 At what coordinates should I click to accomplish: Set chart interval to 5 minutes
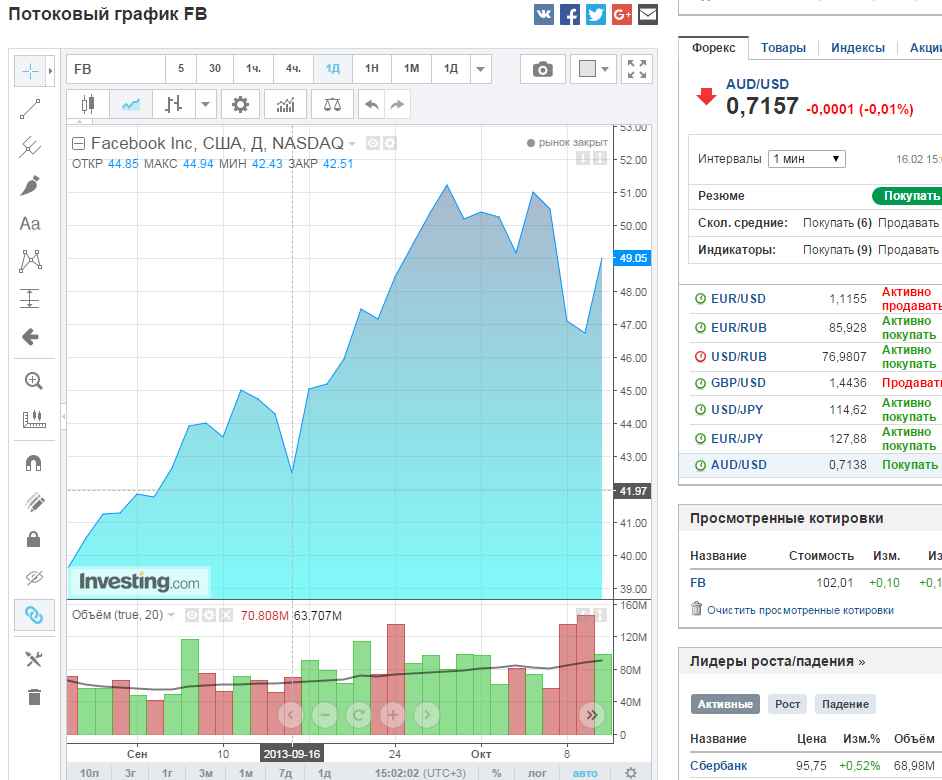pos(181,69)
